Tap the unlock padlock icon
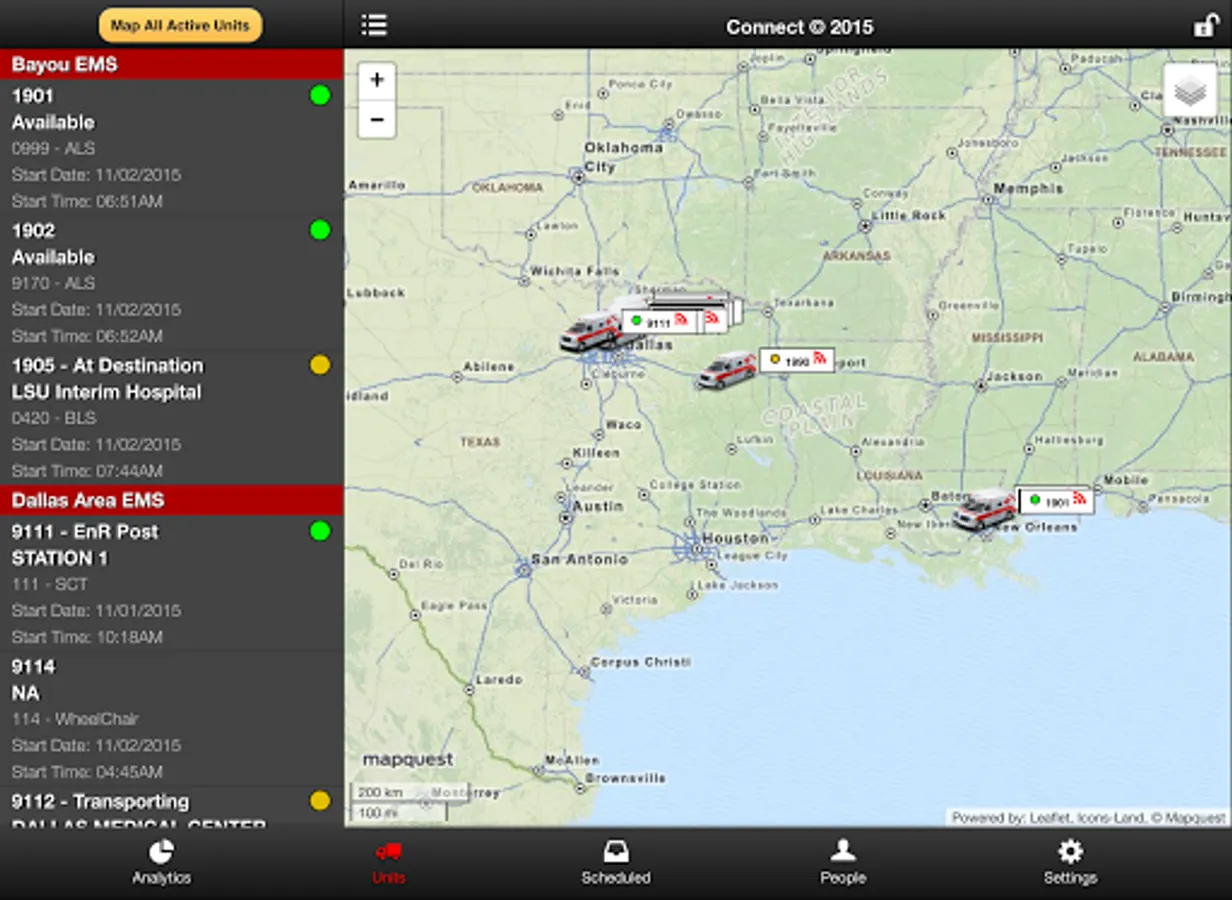This screenshot has height=900, width=1232. 1206,25
